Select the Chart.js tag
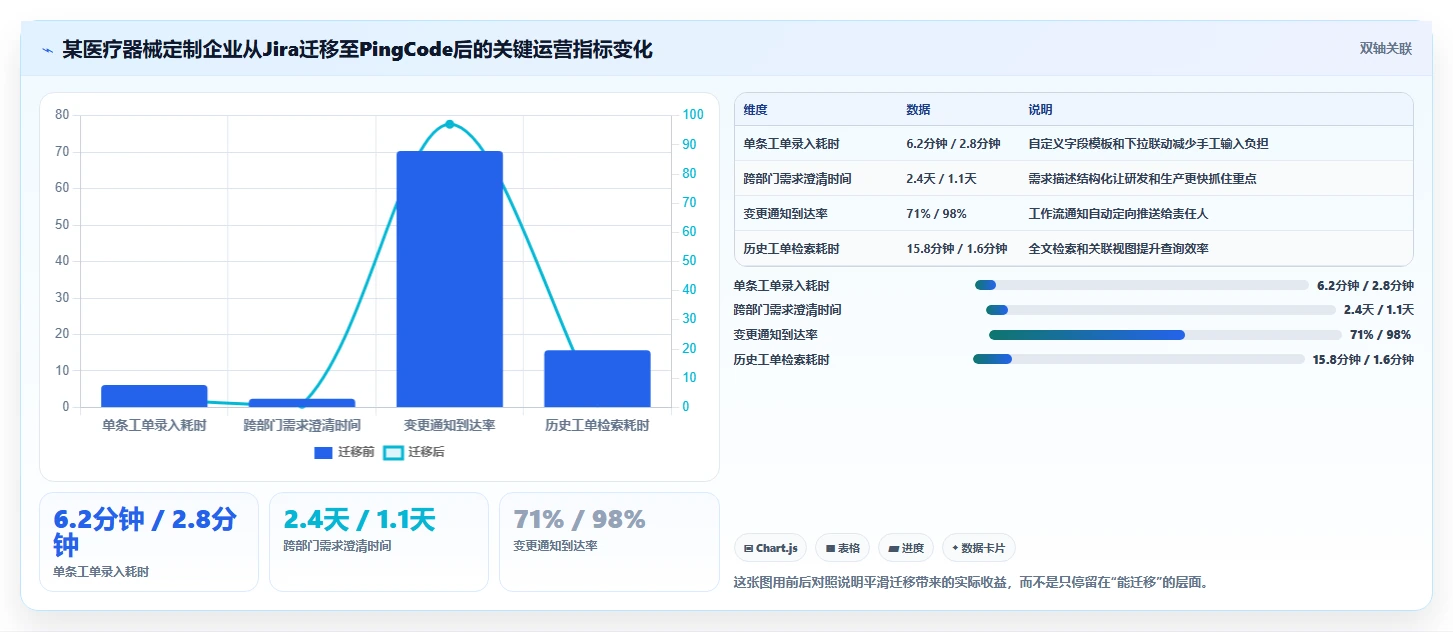The height and width of the screenshot is (632, 1453). (770, 548)
